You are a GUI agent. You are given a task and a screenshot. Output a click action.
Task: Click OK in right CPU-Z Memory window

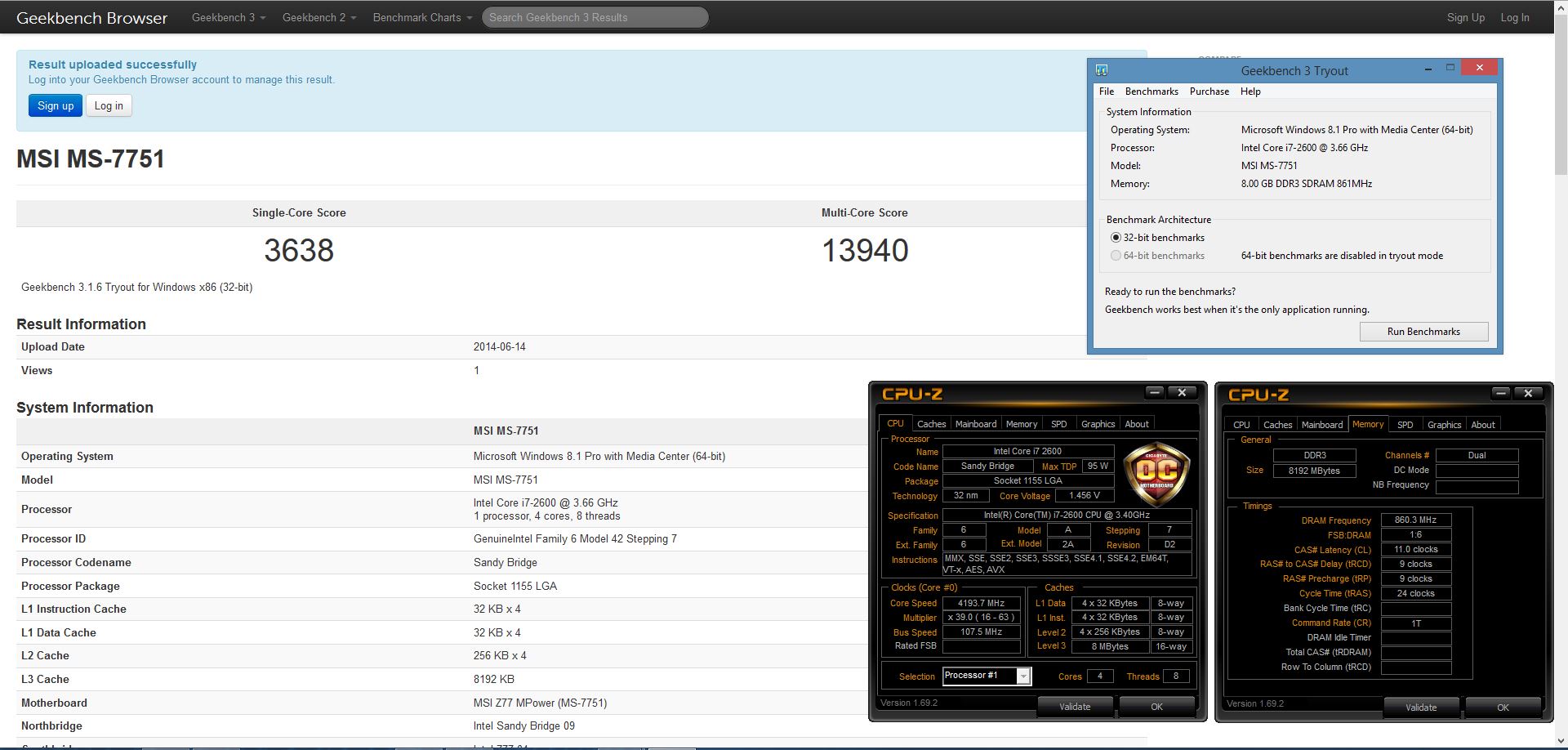click(1503, 708)
